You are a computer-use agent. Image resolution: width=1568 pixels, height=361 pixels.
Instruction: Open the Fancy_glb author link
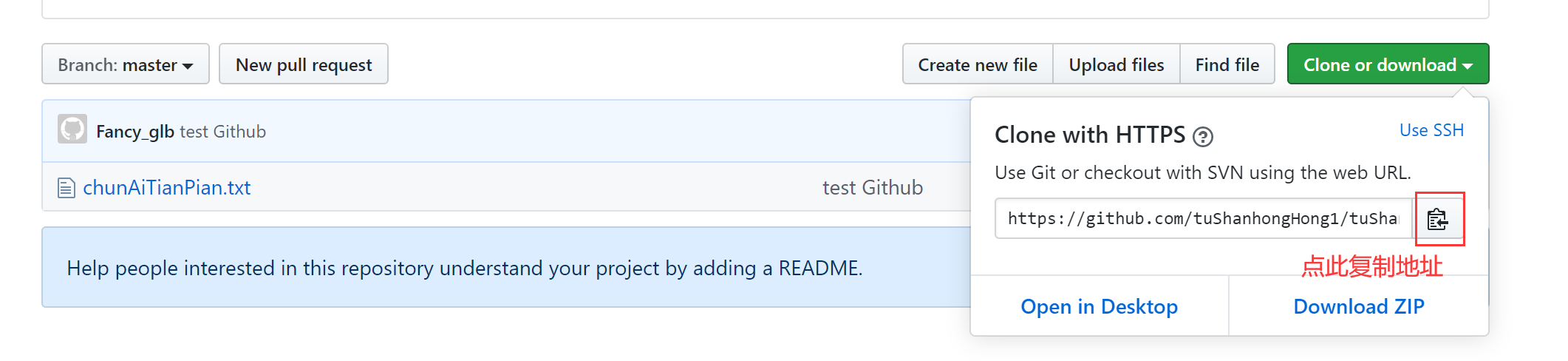[134, 132]
